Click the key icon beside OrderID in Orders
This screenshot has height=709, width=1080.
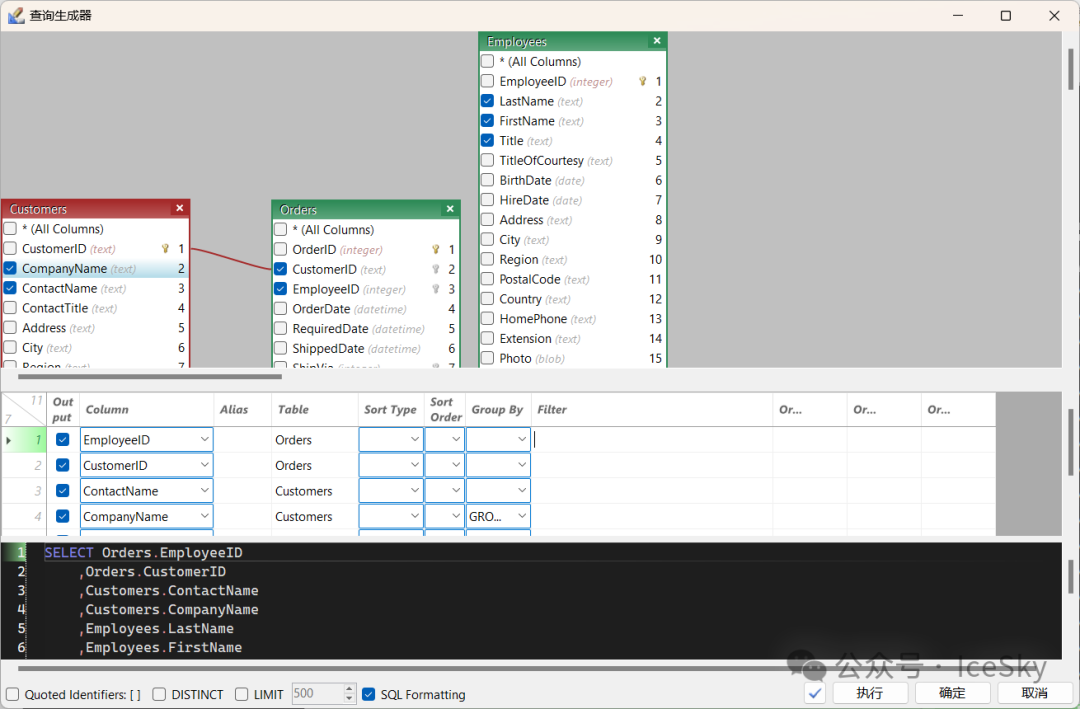(x=436, y=250)
